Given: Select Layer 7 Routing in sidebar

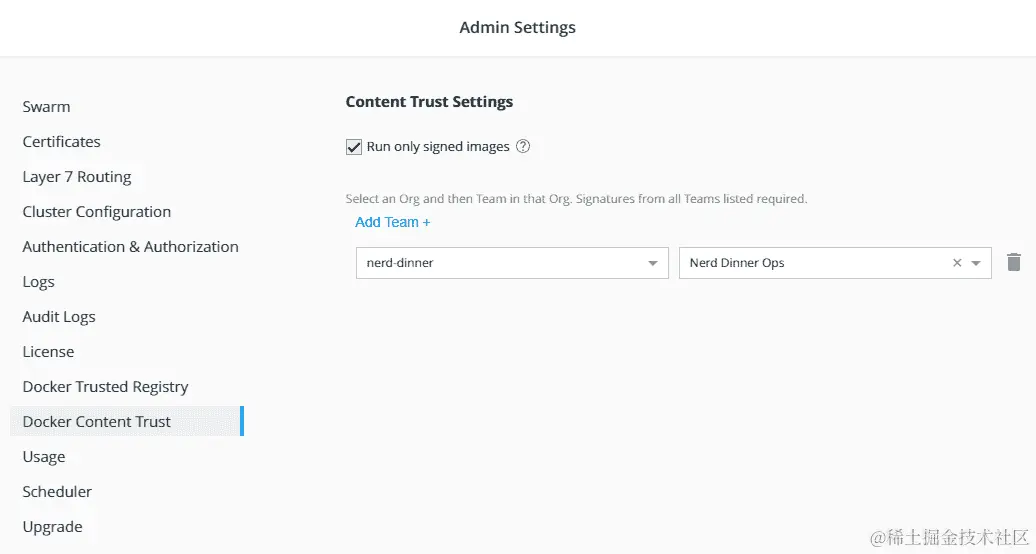Looking at the screenshot, I should pos(77,177).
